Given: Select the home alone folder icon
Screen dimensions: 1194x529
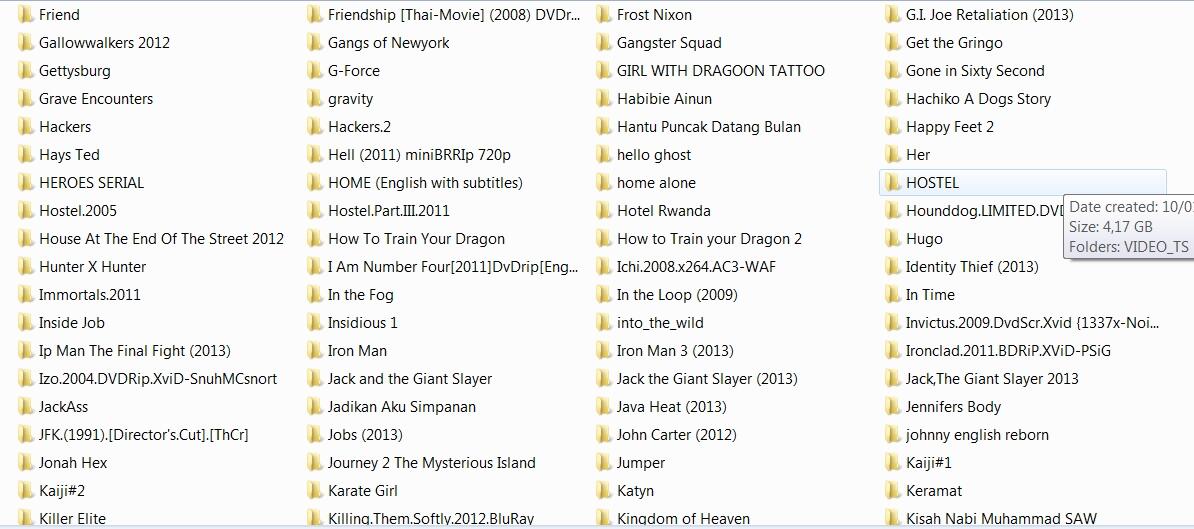Looking at the screenshot, I should pyautogui.click(x=604, y=183).
